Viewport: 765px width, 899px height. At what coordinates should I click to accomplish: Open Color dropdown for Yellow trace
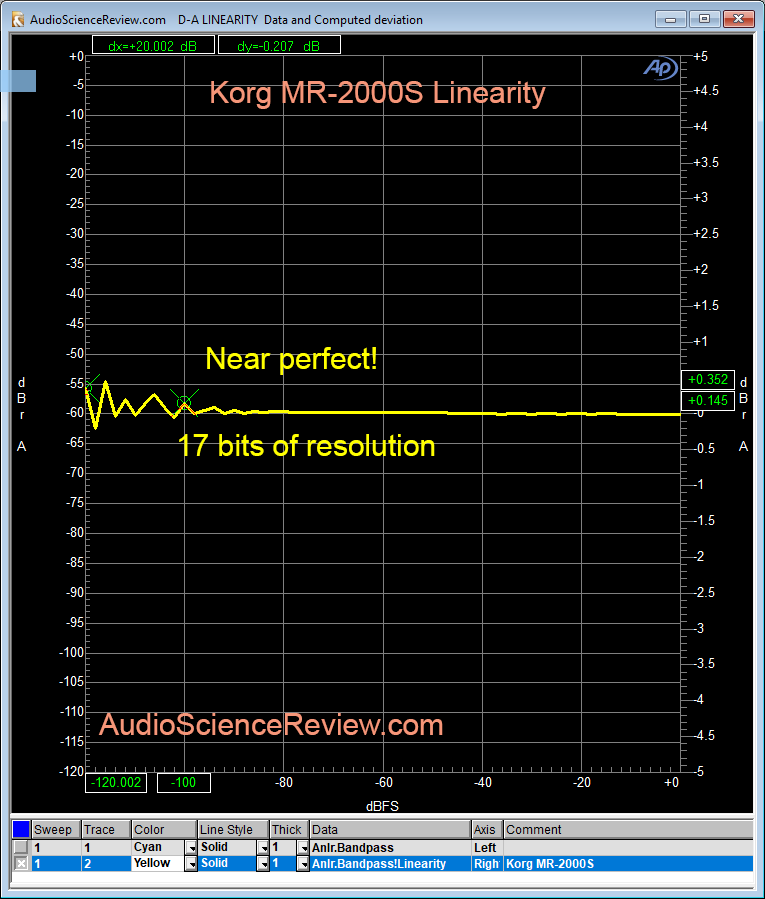(x=191, y=863)
